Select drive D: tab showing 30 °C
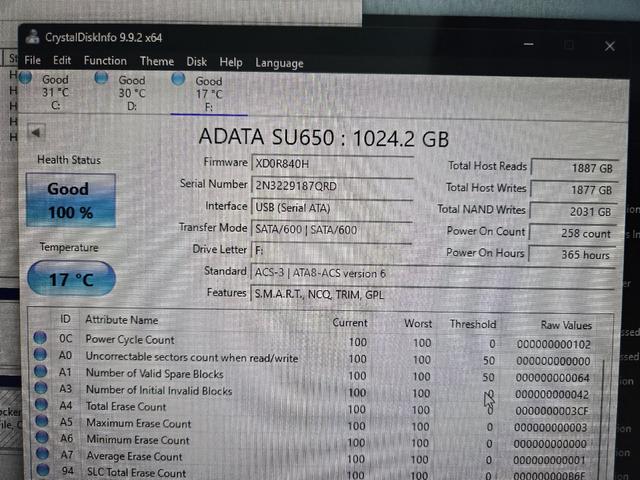The image size is (640, 480). pyautogui.click(x=132, y=93)
